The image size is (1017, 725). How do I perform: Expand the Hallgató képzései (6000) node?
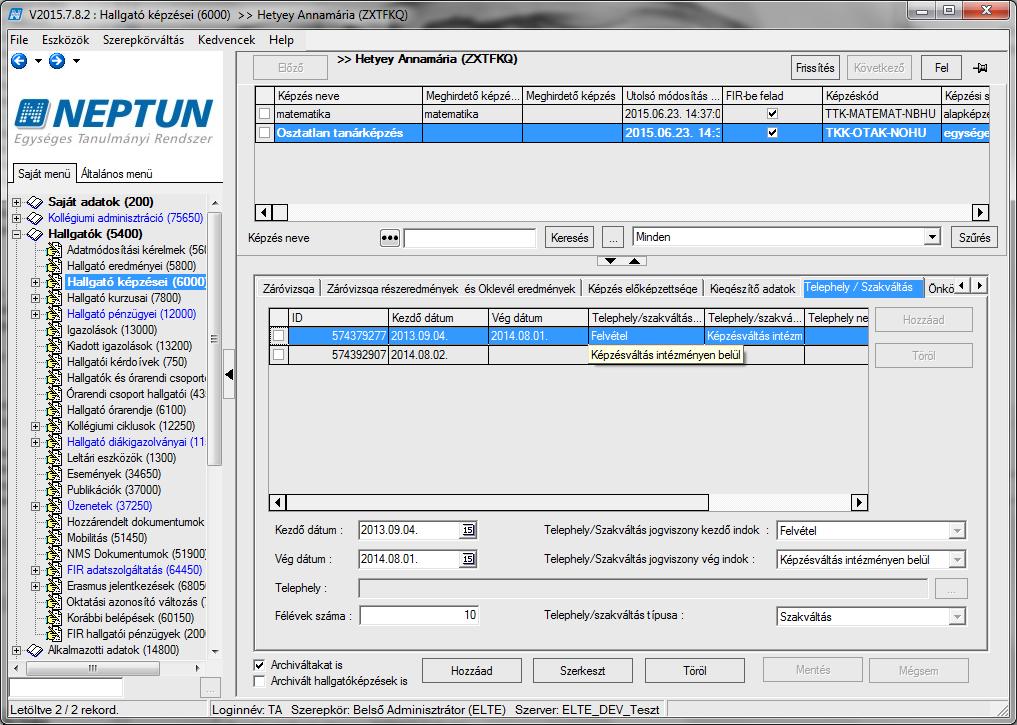pos(36,282)
